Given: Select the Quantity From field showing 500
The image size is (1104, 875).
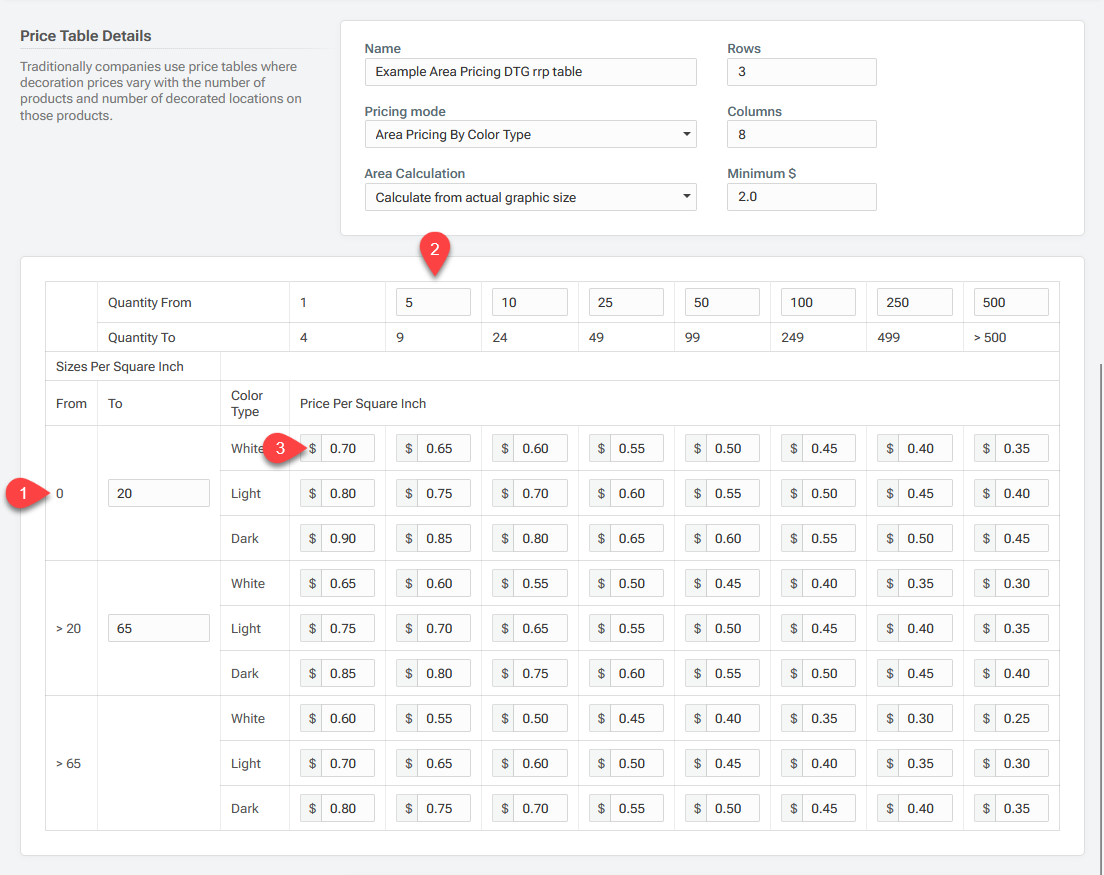Looking at the screenshot, I should (x=1010, y=302).
